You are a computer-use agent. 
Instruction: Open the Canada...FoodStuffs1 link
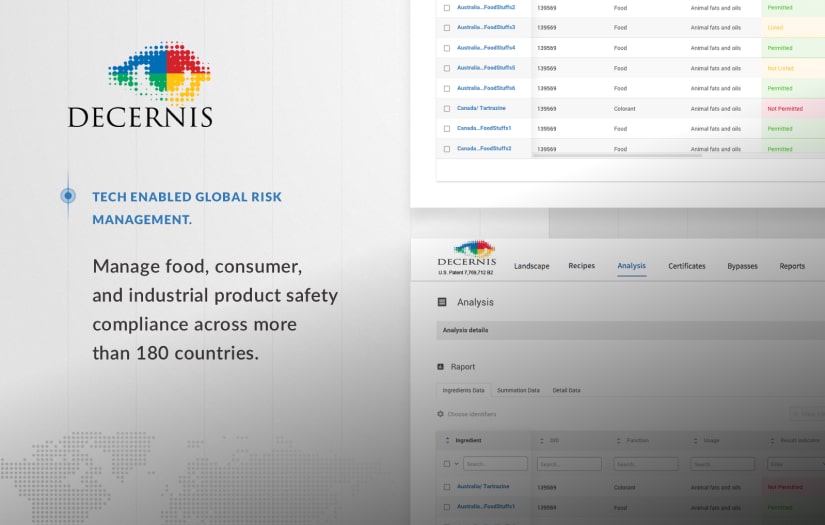484,128
